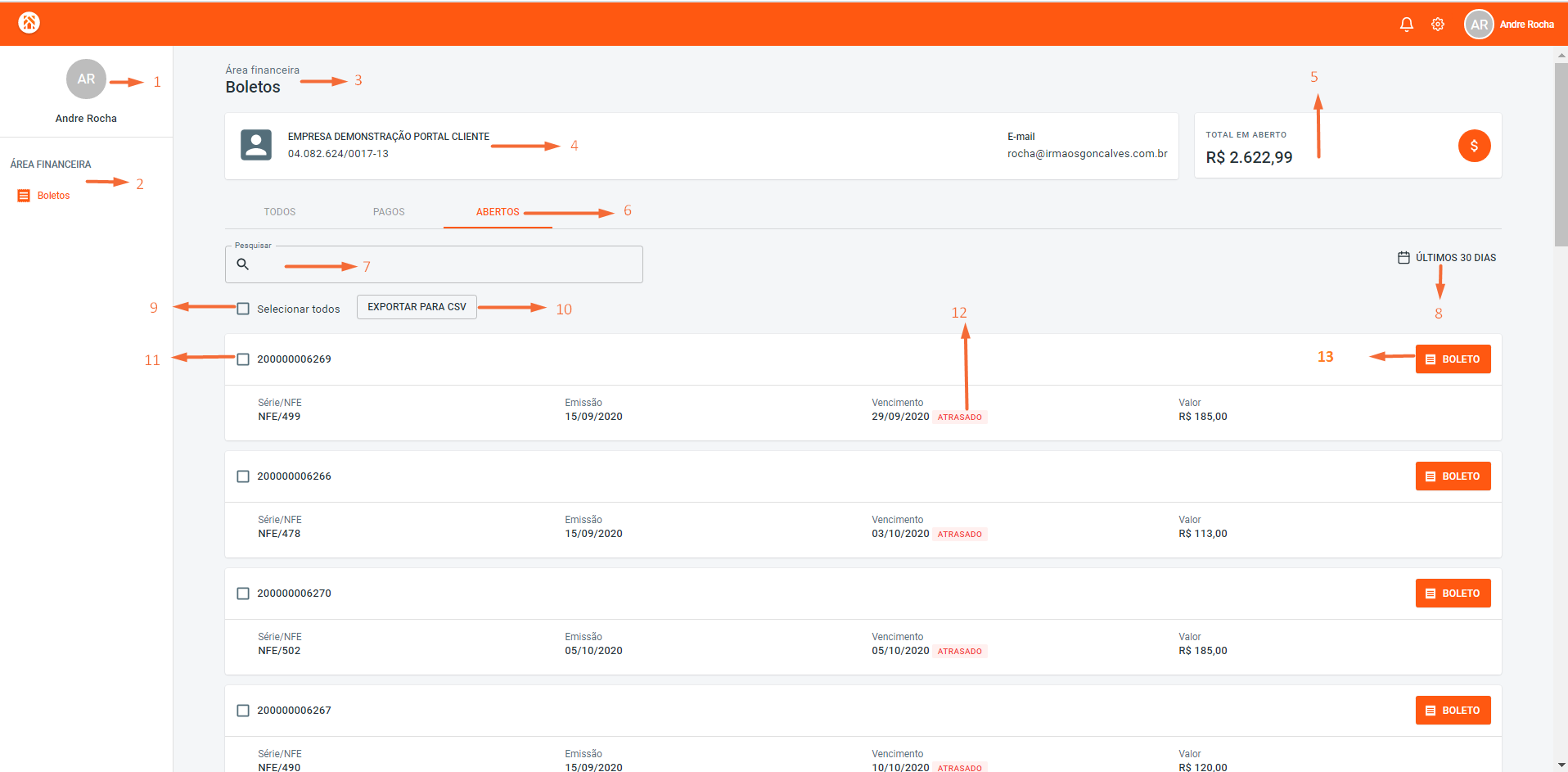
Task: Click the sidebar AR profile avatar
Action: click(86, 79)
